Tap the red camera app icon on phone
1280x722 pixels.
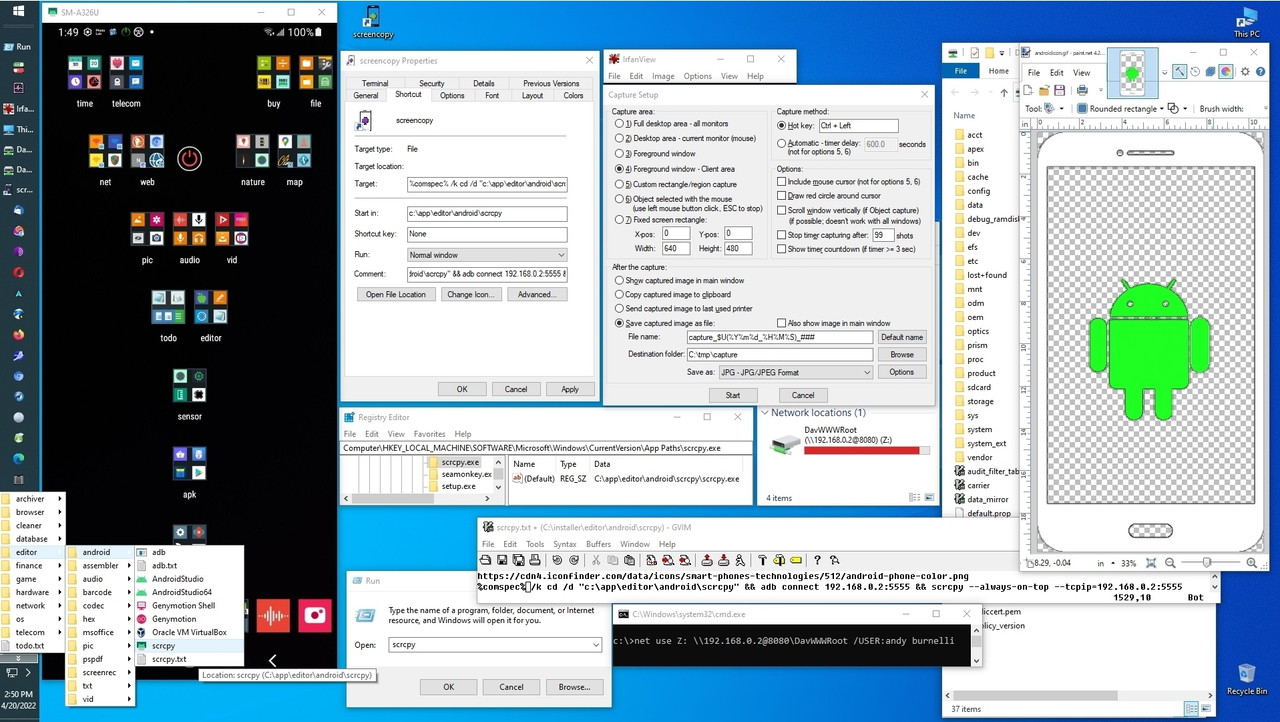pos(316,616)
